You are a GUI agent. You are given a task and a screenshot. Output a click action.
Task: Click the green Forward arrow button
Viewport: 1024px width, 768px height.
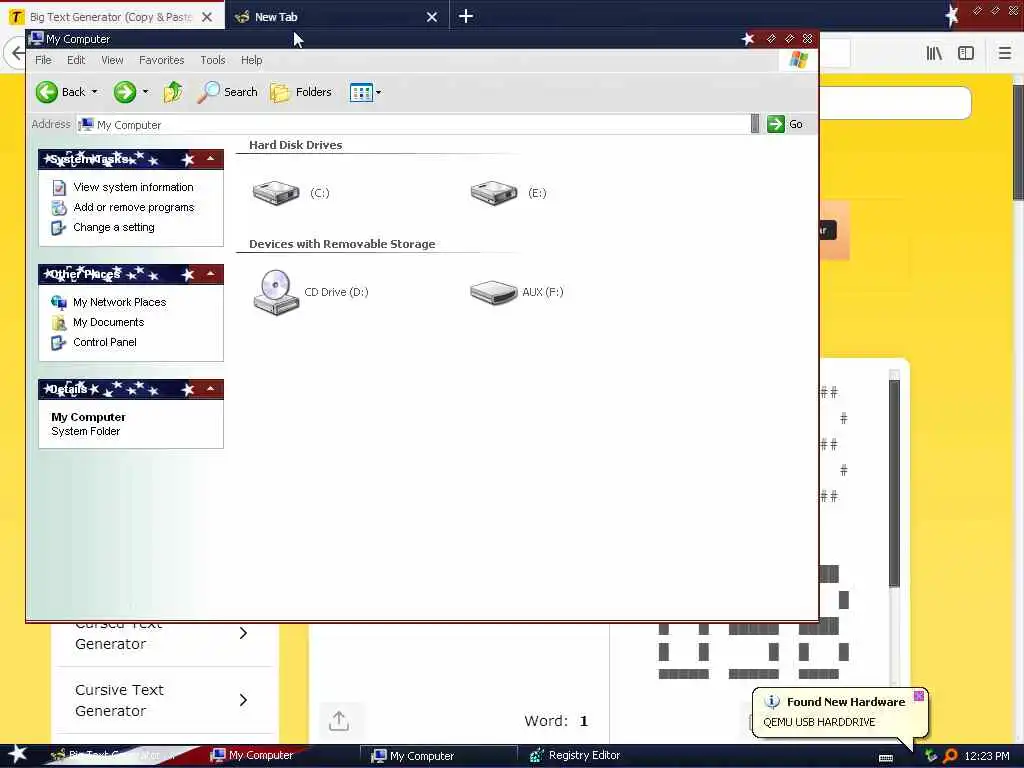pos(125,92)
